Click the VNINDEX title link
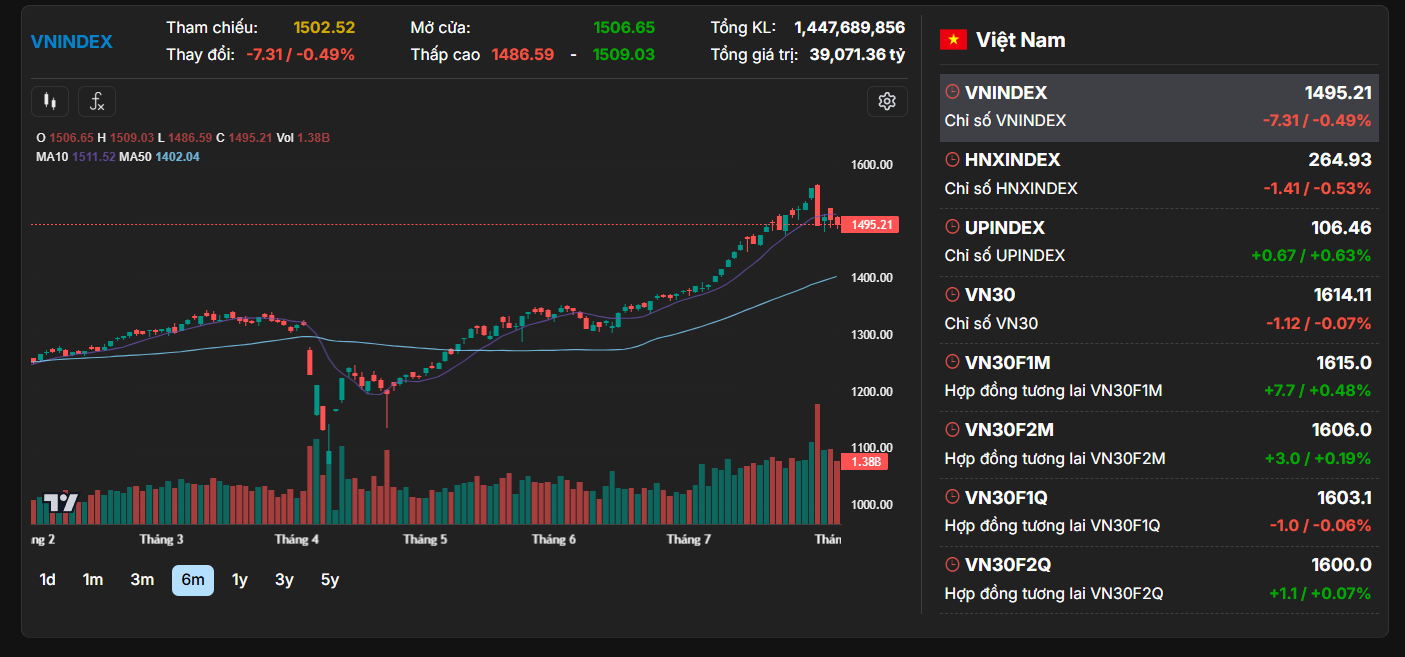This screenshot has height=657, width=1405. point(72,41)
